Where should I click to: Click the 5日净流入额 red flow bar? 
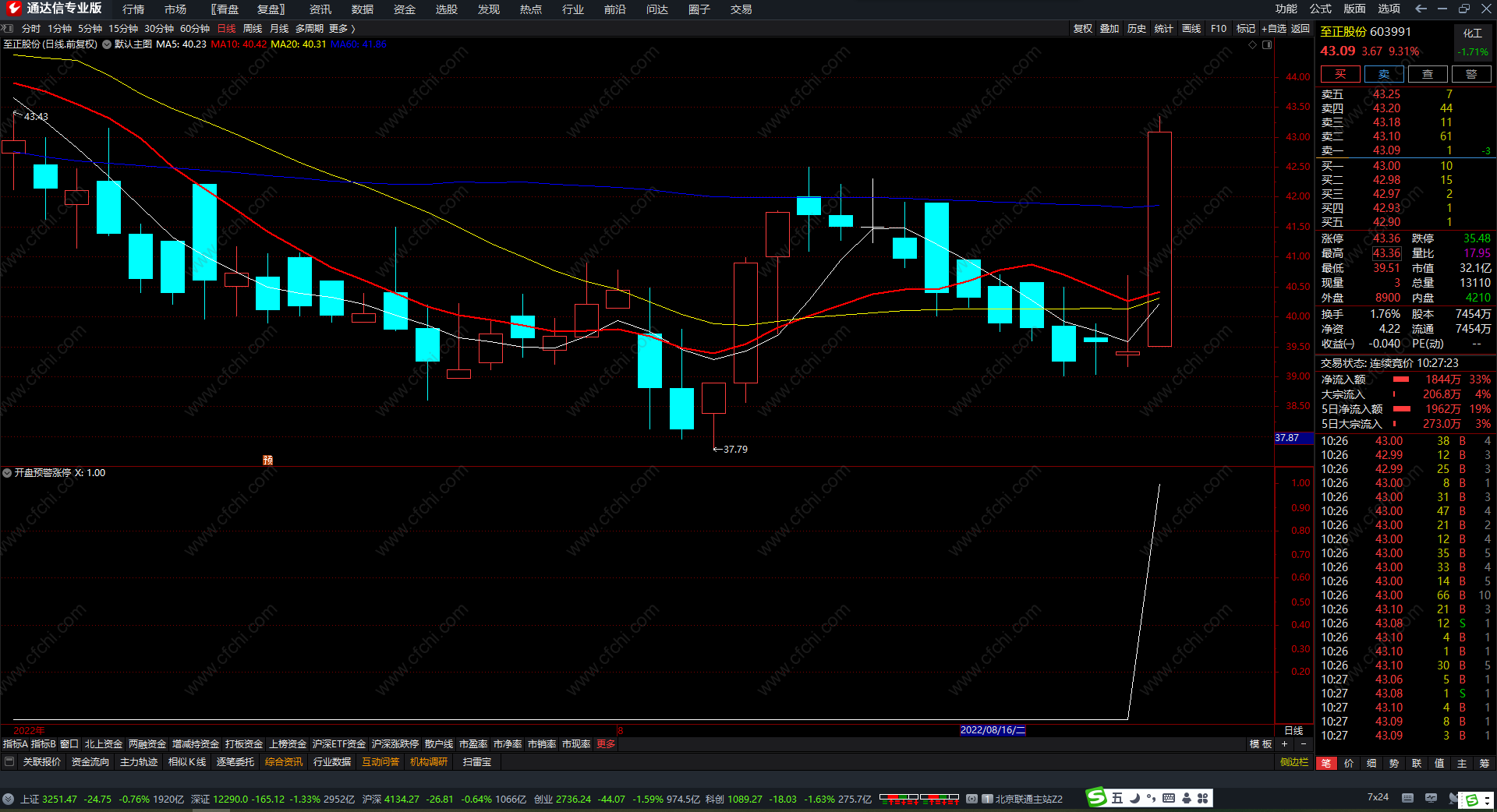(x=1402, y=409)
